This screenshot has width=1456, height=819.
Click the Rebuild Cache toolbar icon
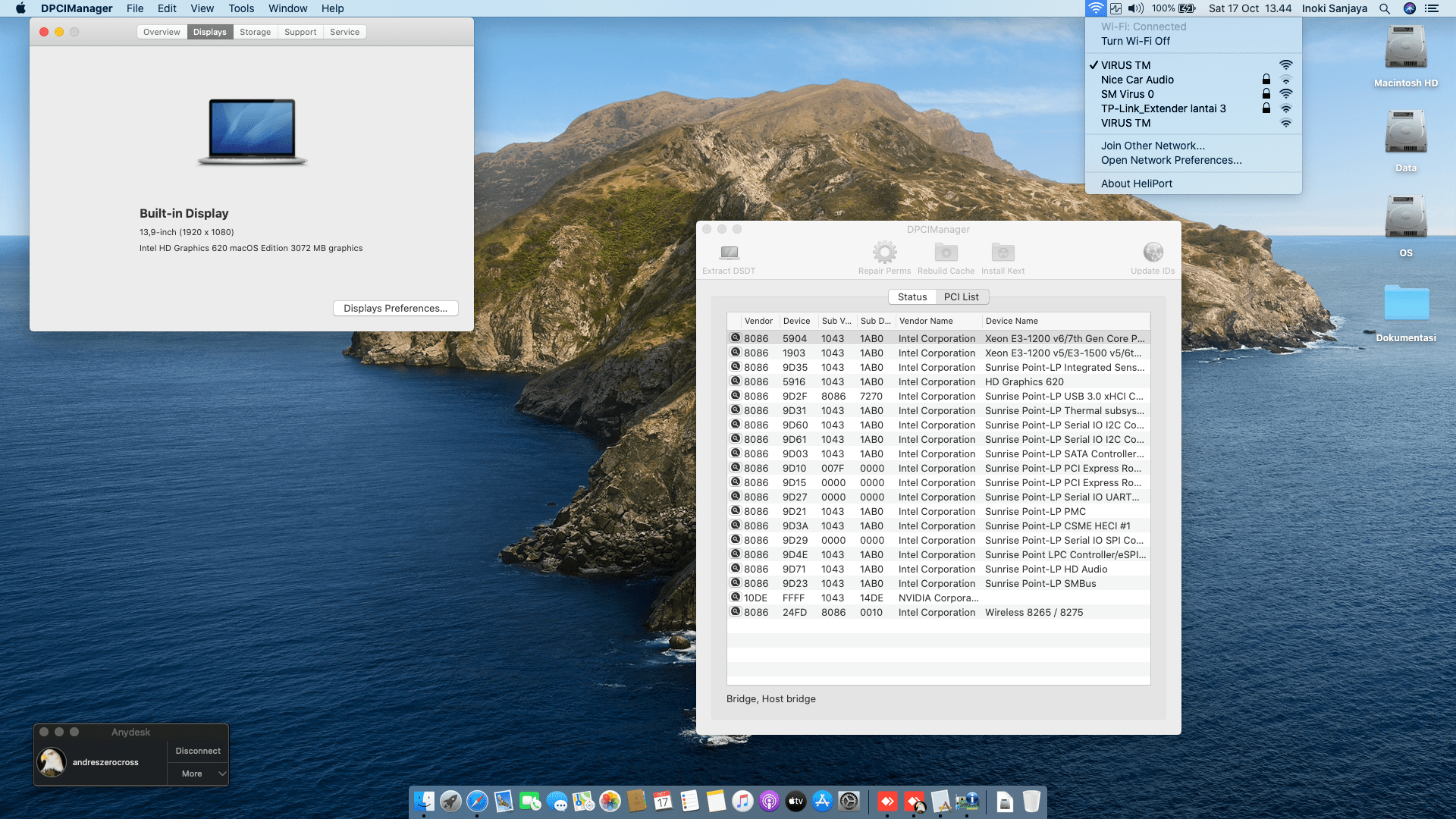click(x=946, y=253)
